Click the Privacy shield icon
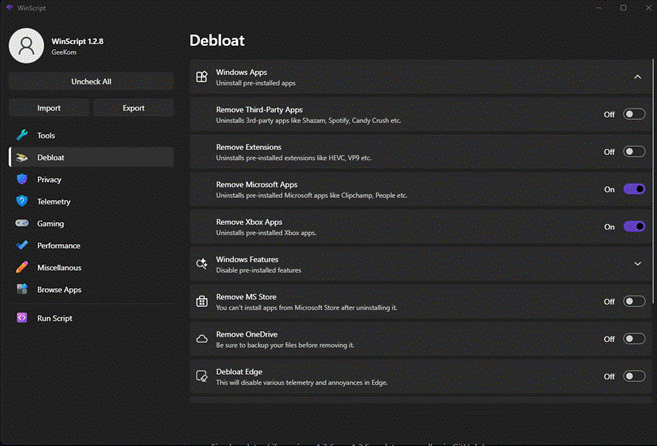The height and width of the screenshot is (446, 657). pos(22,179)
